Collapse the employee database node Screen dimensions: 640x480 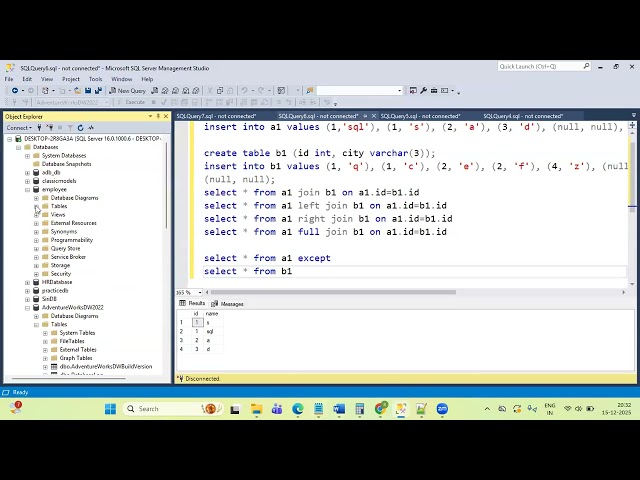28,190
